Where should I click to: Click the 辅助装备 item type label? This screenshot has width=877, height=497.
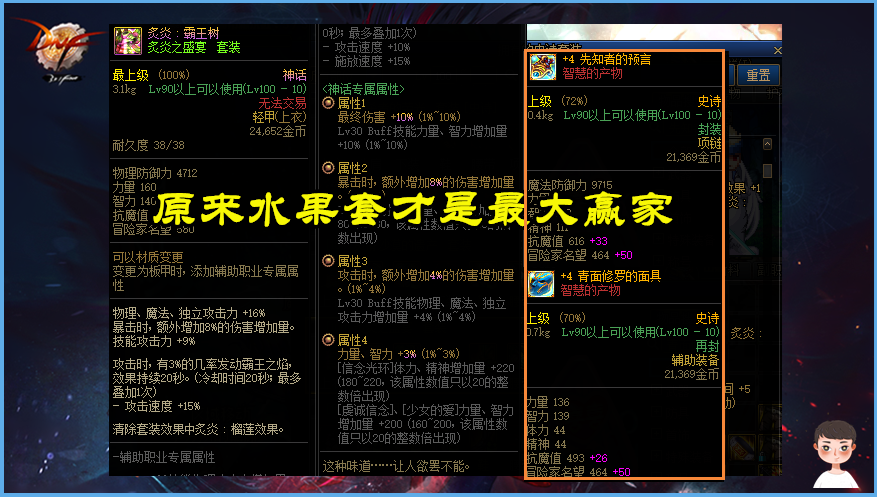695,360
